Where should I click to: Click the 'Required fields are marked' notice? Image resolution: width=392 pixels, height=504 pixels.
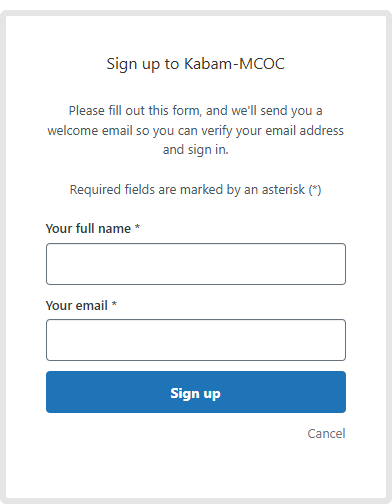coord(196,190)
